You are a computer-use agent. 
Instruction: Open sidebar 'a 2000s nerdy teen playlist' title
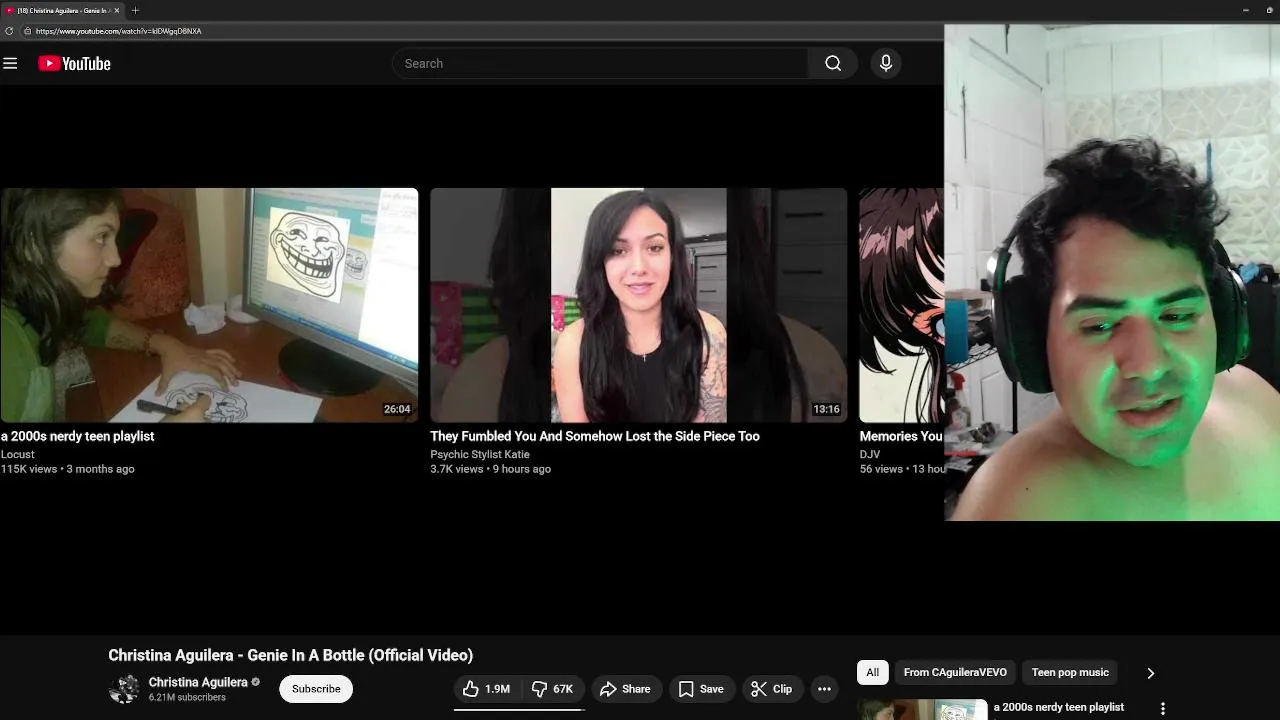point(1059,707)
